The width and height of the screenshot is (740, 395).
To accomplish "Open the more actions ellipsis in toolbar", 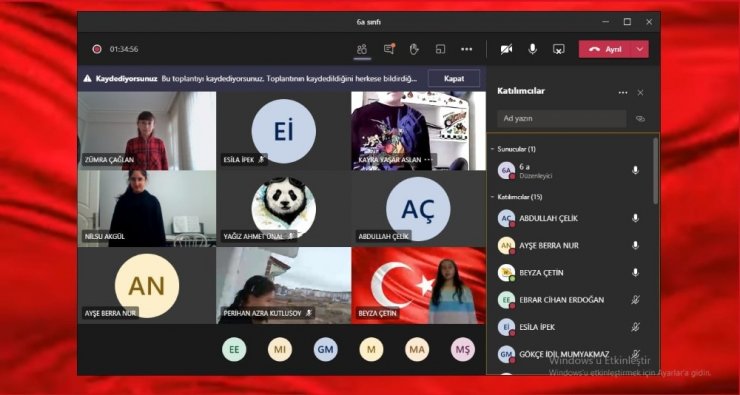I will pyautogui.click(x=467, y=49).
